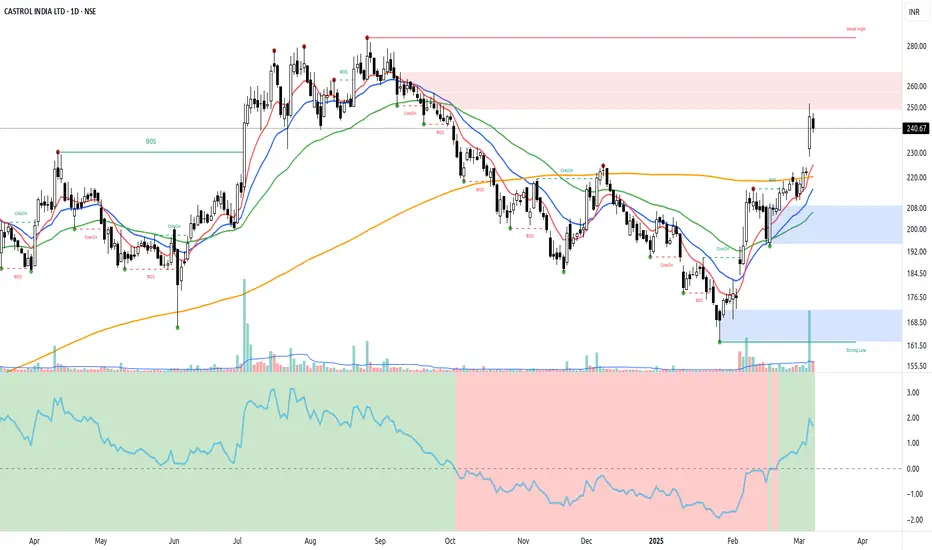This screenshot has height=550, width=932.
Task: Click the 161.50 price axis label
Action: tap(917, 345)
